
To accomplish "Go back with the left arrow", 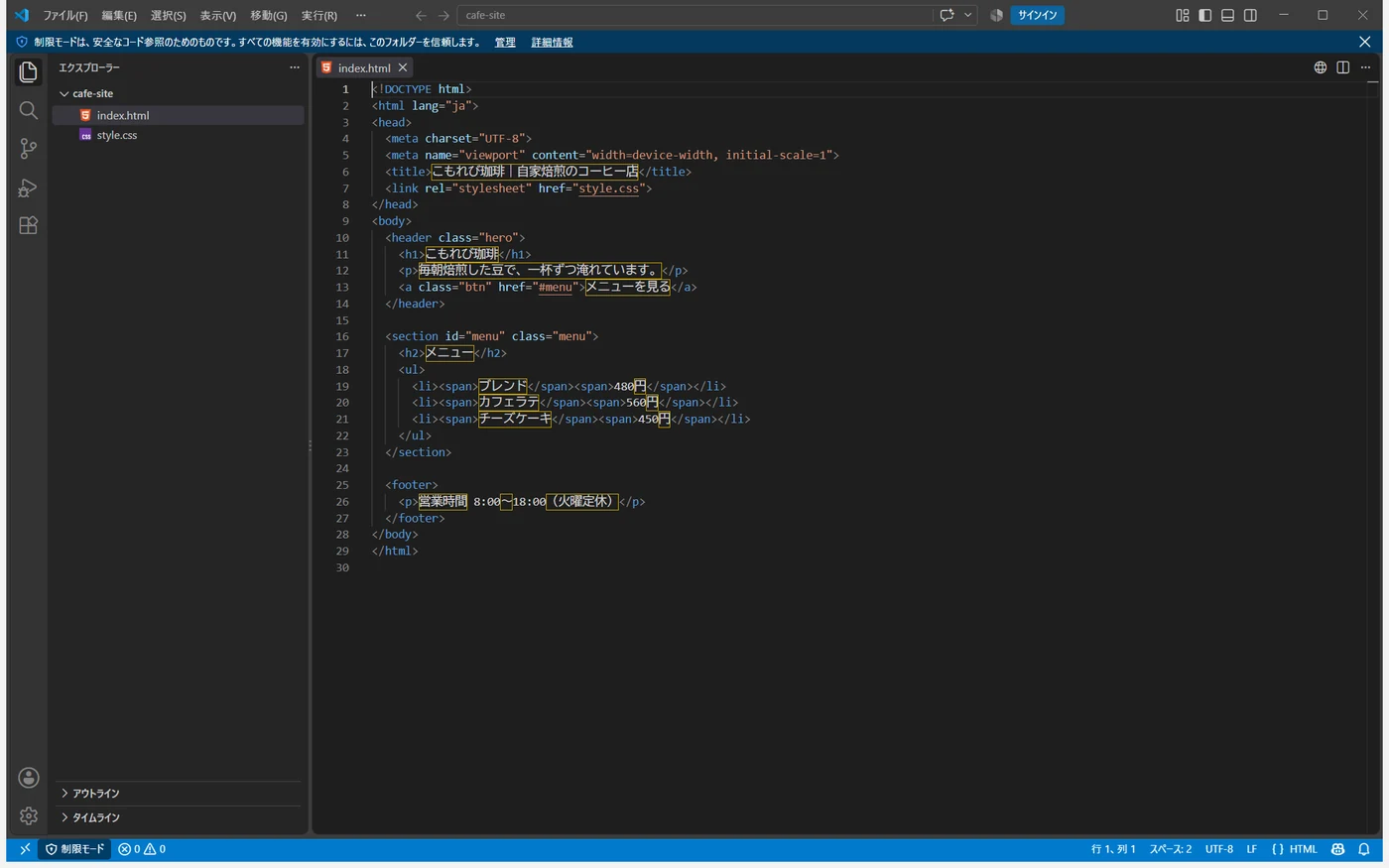I will (421, 15).
